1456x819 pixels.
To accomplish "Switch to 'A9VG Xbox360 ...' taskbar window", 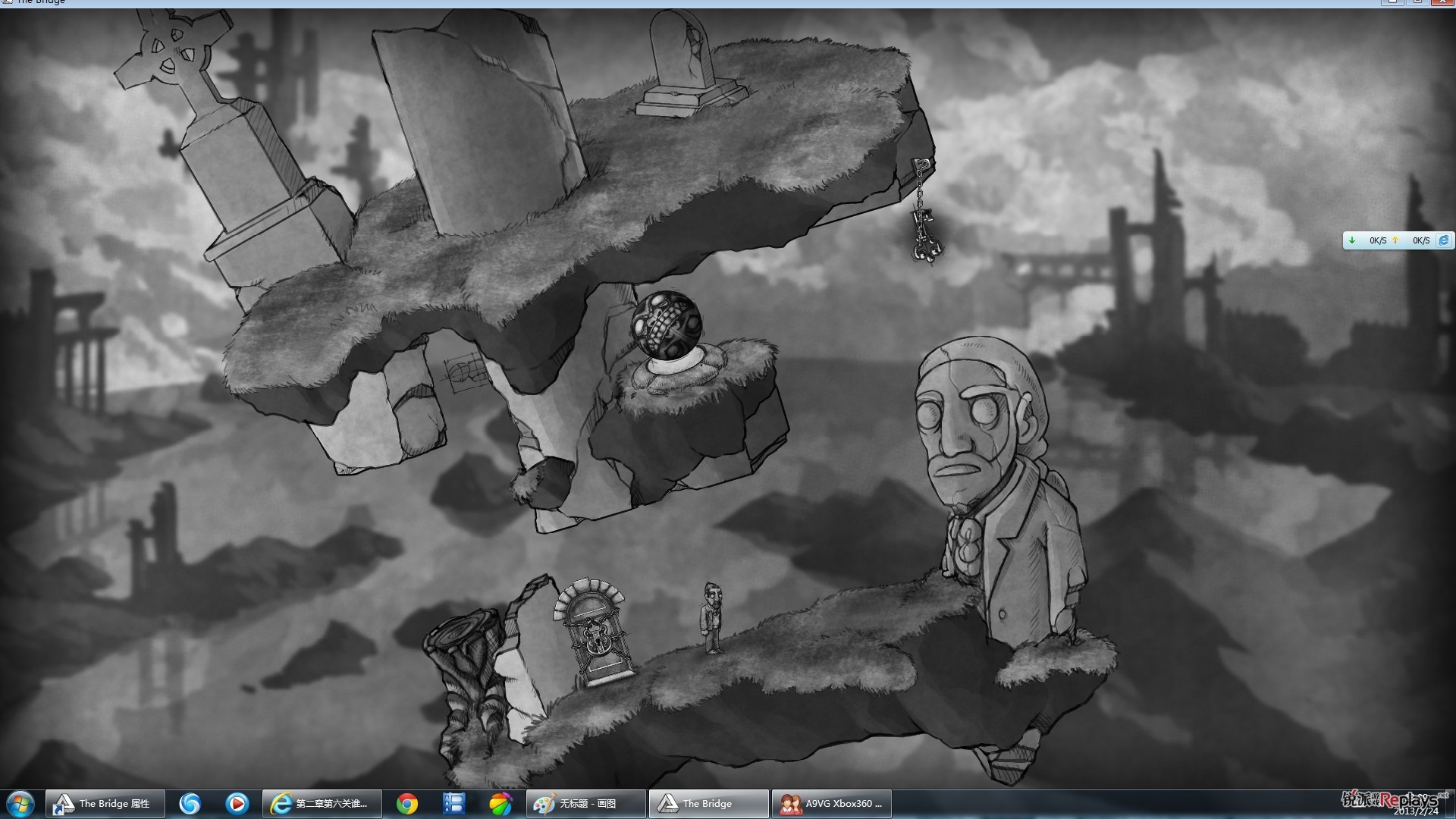I will click(832, 804).
